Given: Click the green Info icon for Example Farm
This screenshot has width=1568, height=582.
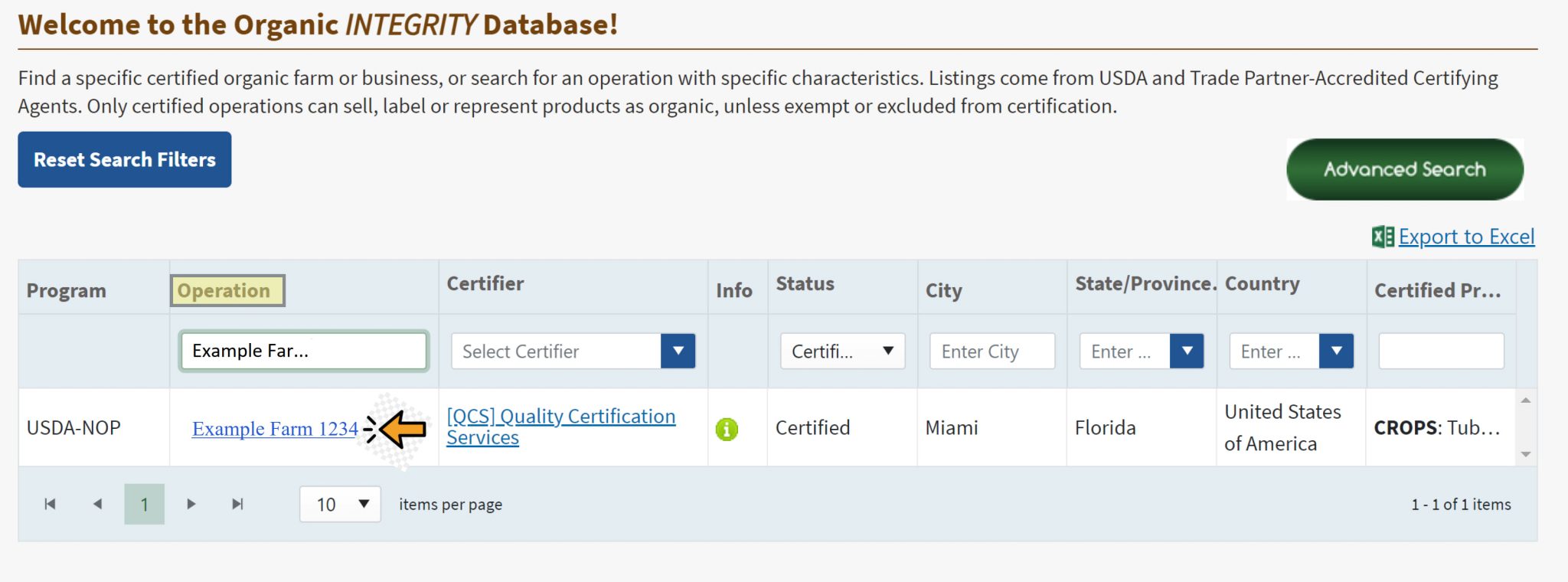Looking at the screenshot, I should click(727, 429).
